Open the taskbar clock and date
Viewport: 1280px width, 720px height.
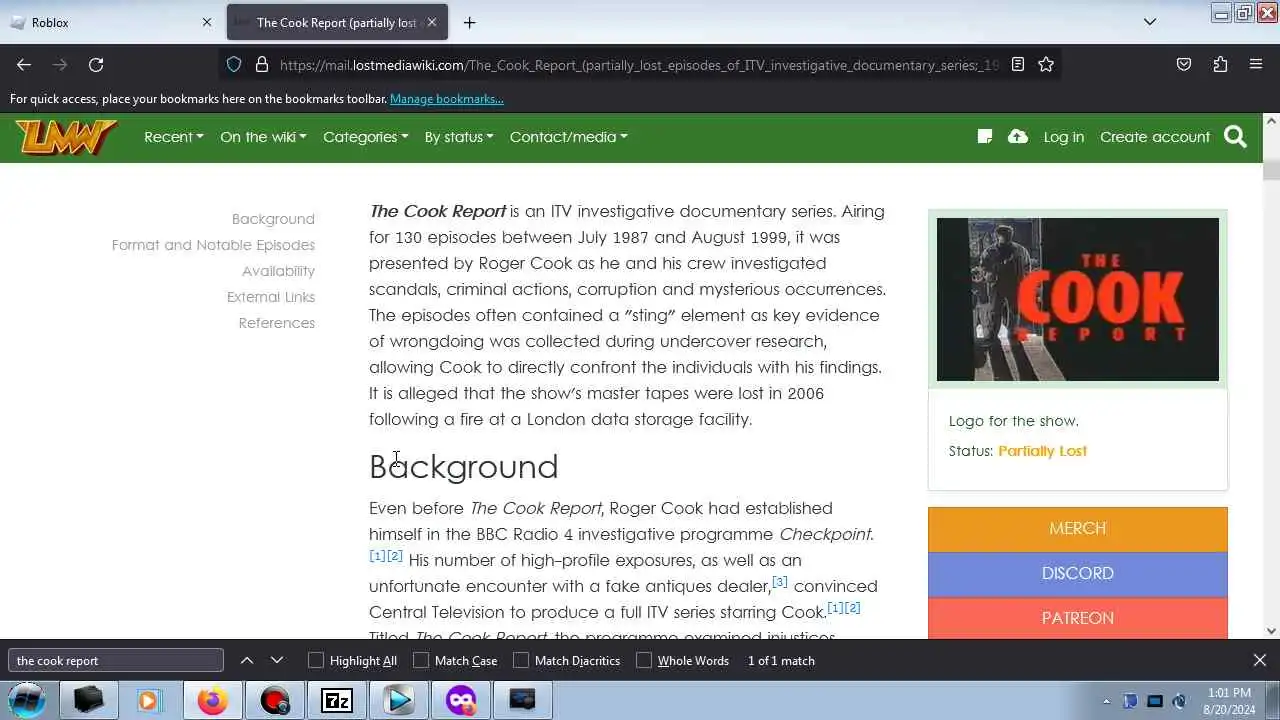click(x=1229, y=701)
